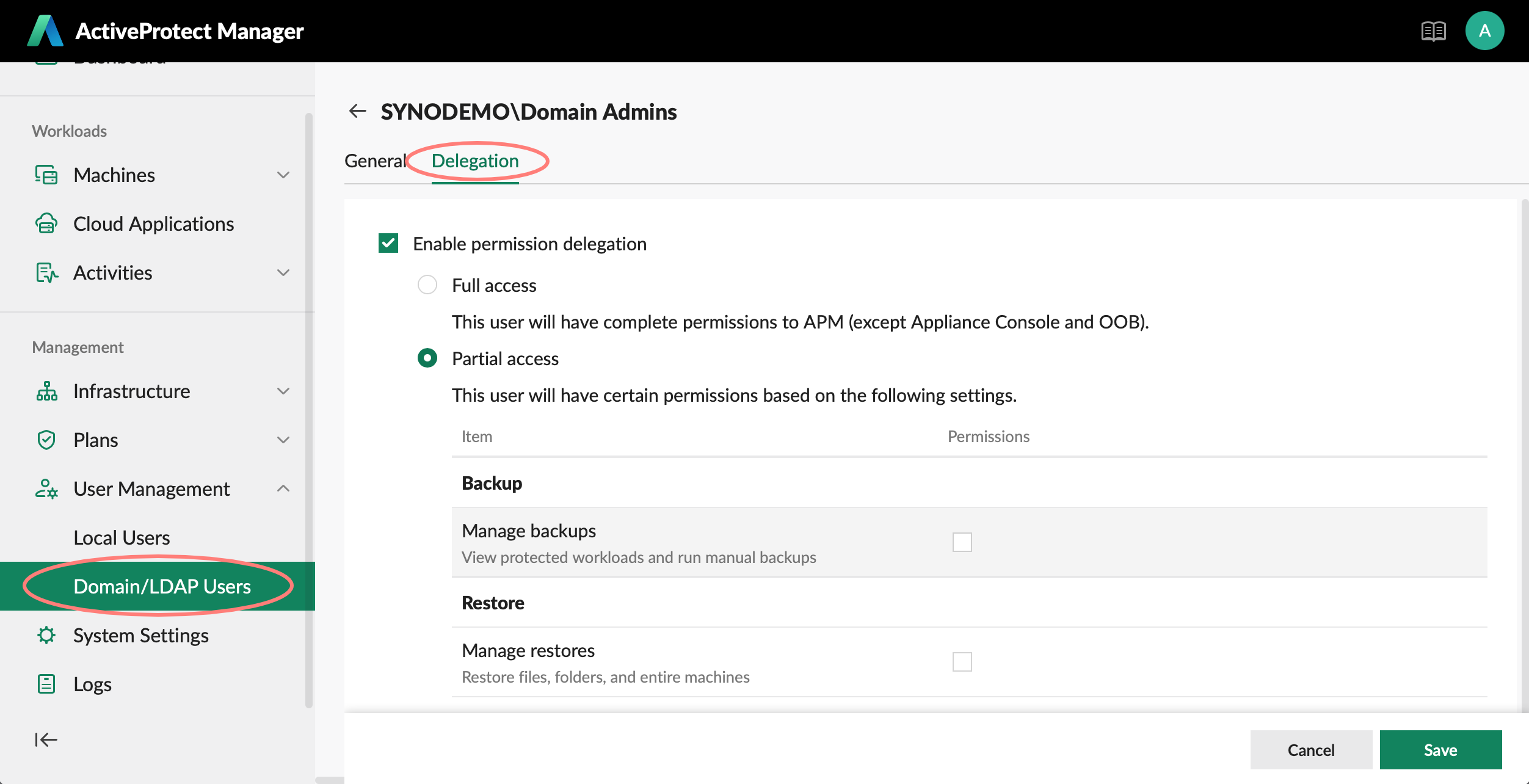Image resolution: width=1529 pixels, height=784 pixels.
Task: Expand the Infrastructure menu chevron
Action: (283, 391)
